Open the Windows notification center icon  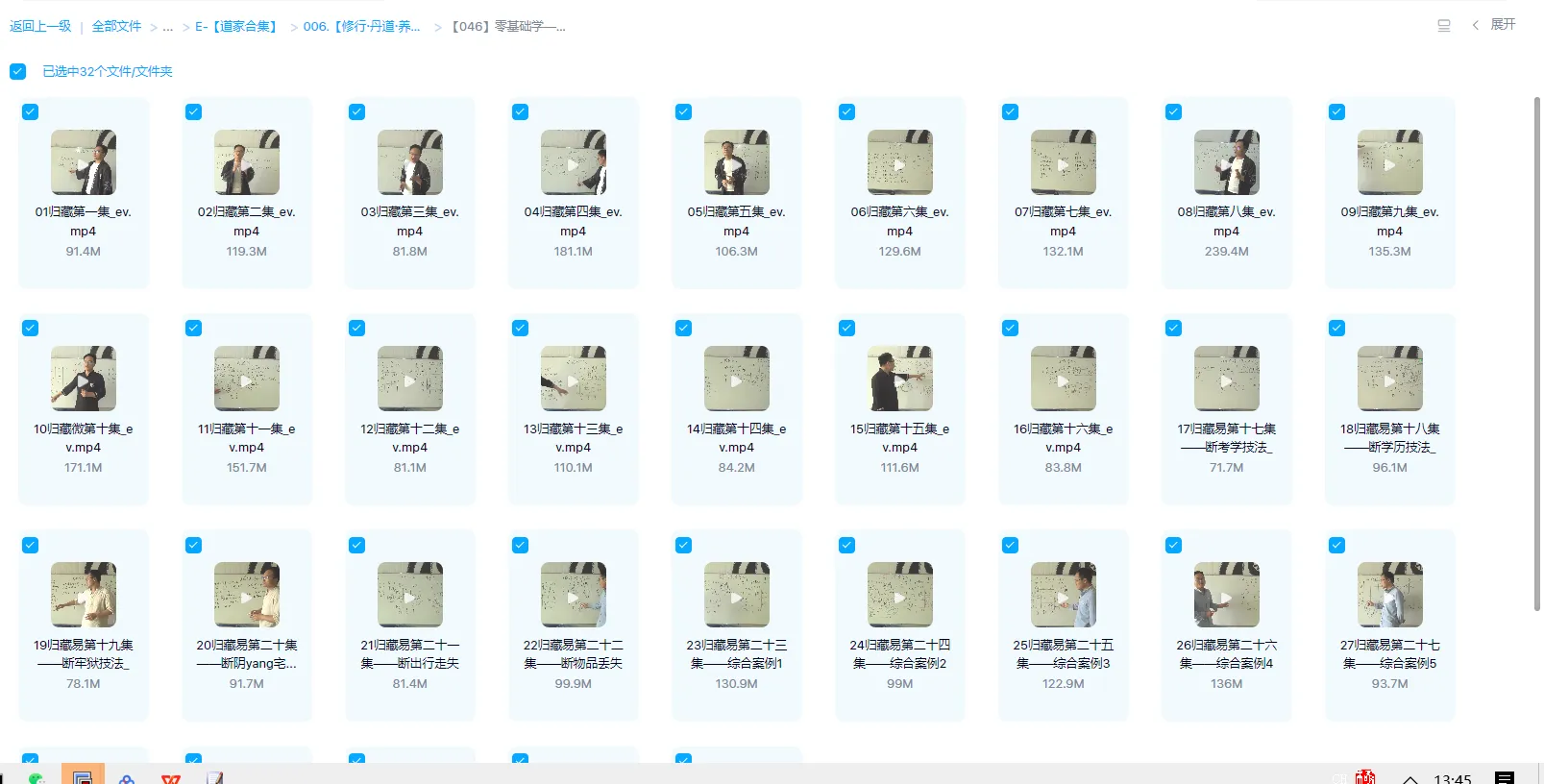(x=1506, y=777)
